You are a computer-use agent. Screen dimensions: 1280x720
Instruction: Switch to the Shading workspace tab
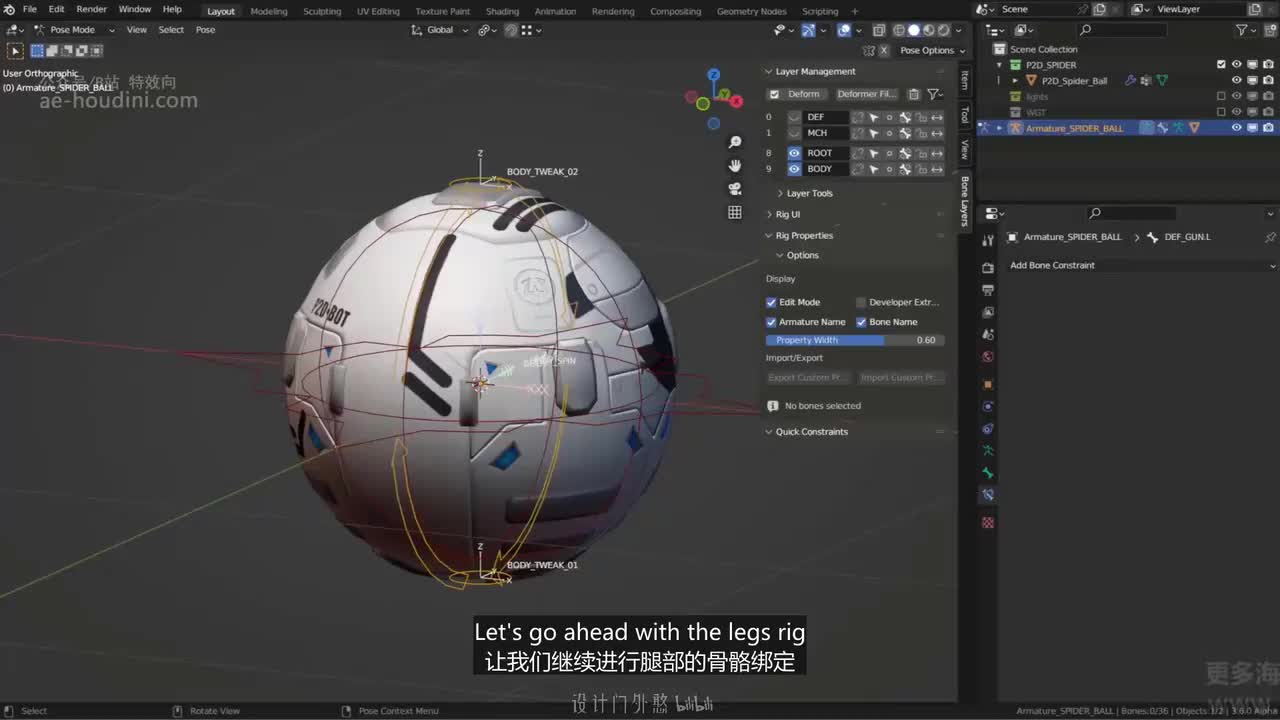(x=502, y=11)
